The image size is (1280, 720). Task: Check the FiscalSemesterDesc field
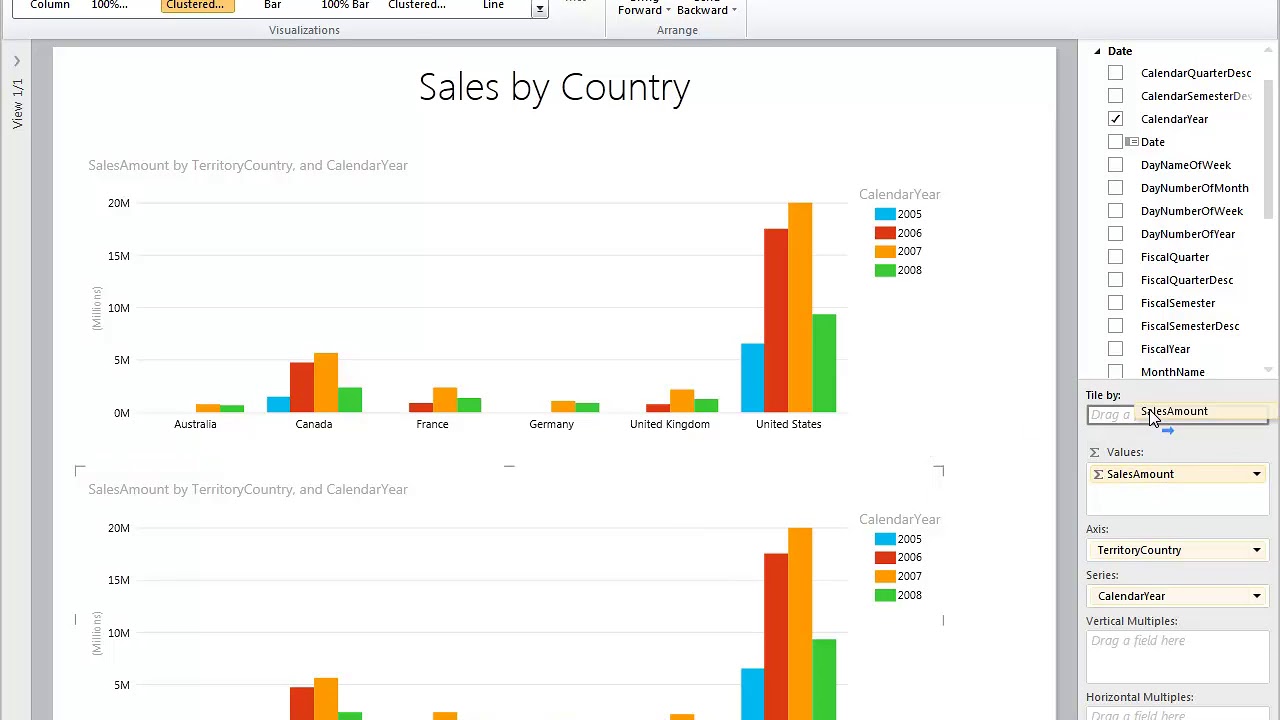click(1115, 326)
